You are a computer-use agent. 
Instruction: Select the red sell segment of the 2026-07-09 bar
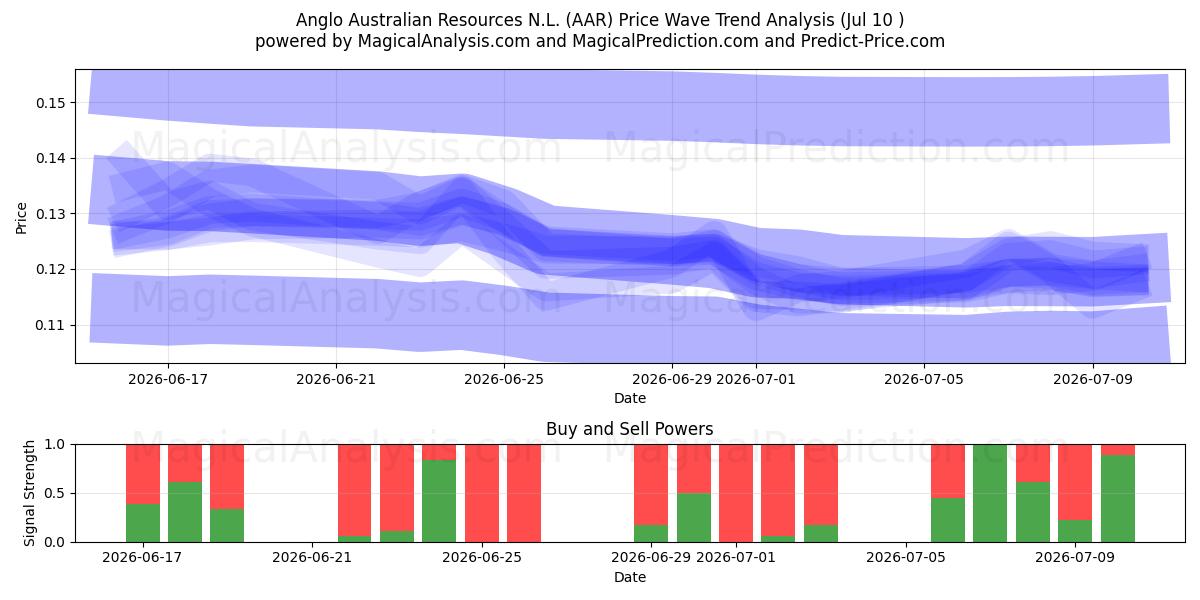click(x=1075, y=482)
